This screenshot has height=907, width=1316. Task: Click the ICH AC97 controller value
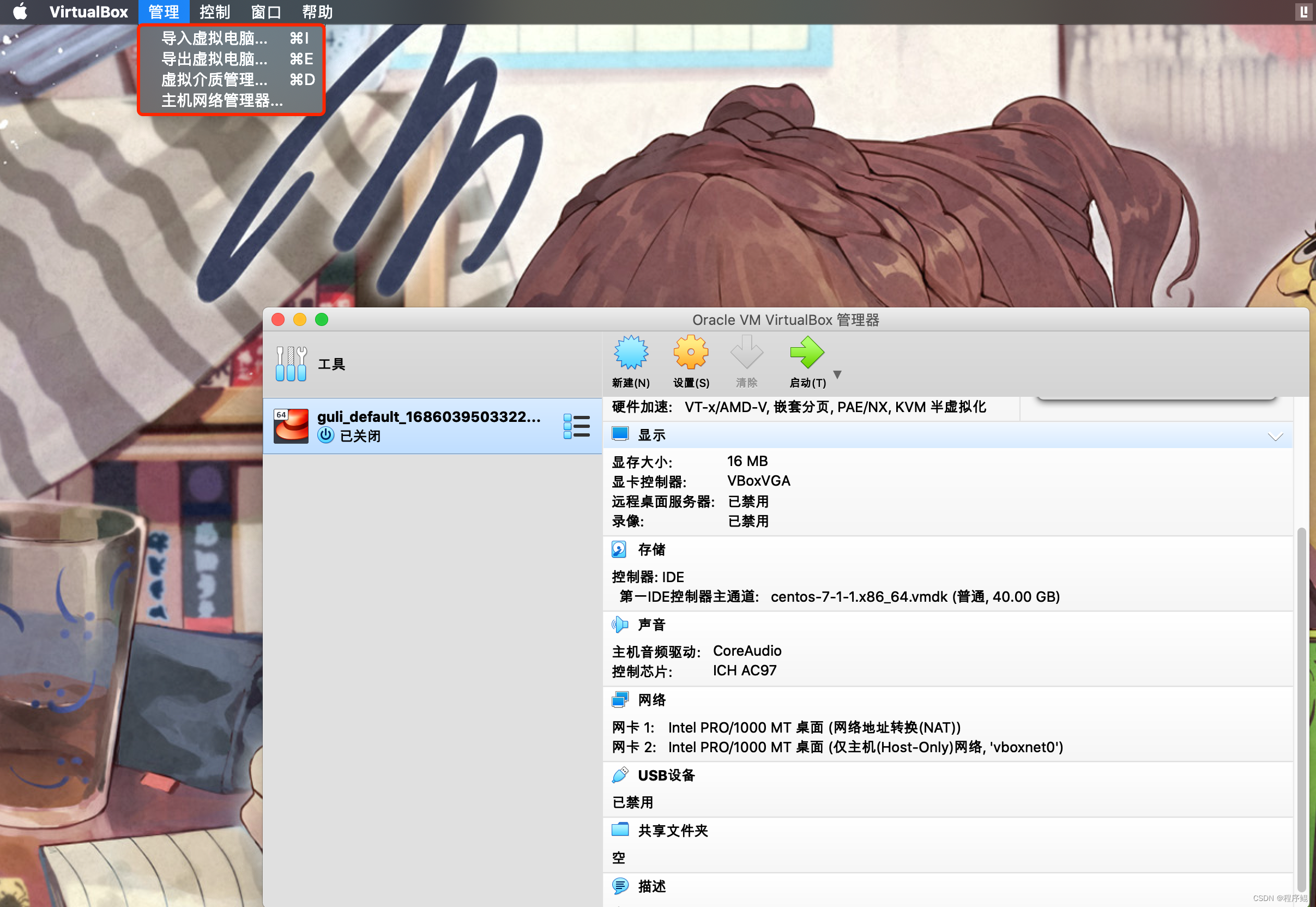coord(744,670)
